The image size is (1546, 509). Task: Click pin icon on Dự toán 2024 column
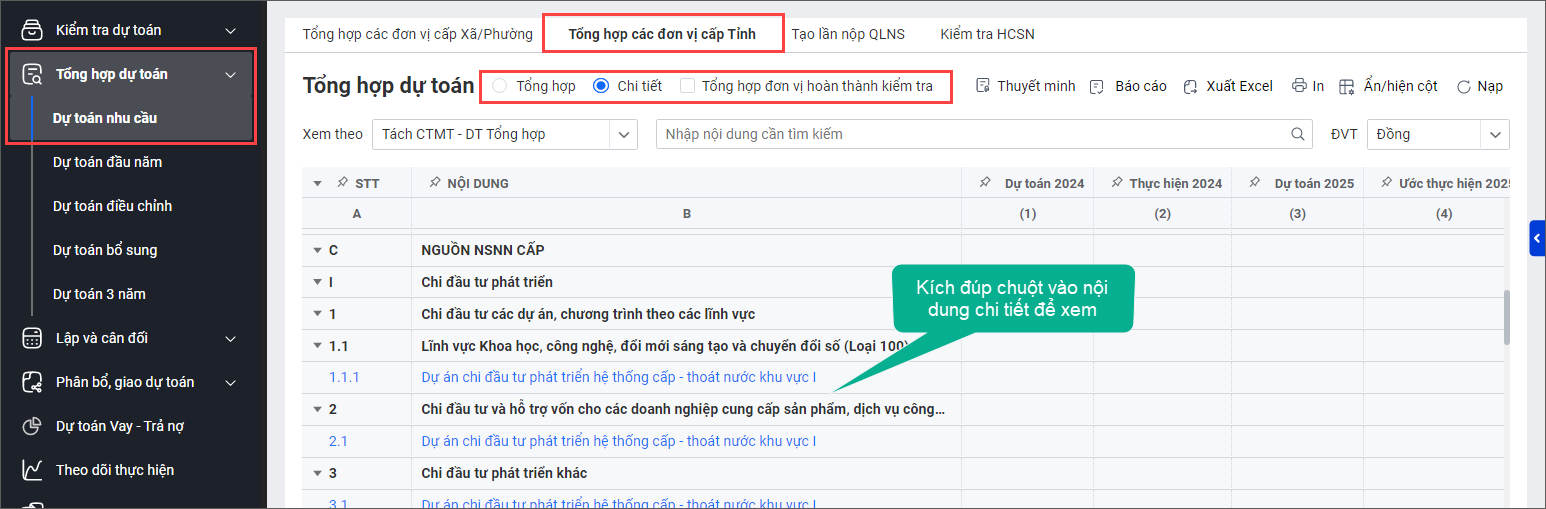985,183
